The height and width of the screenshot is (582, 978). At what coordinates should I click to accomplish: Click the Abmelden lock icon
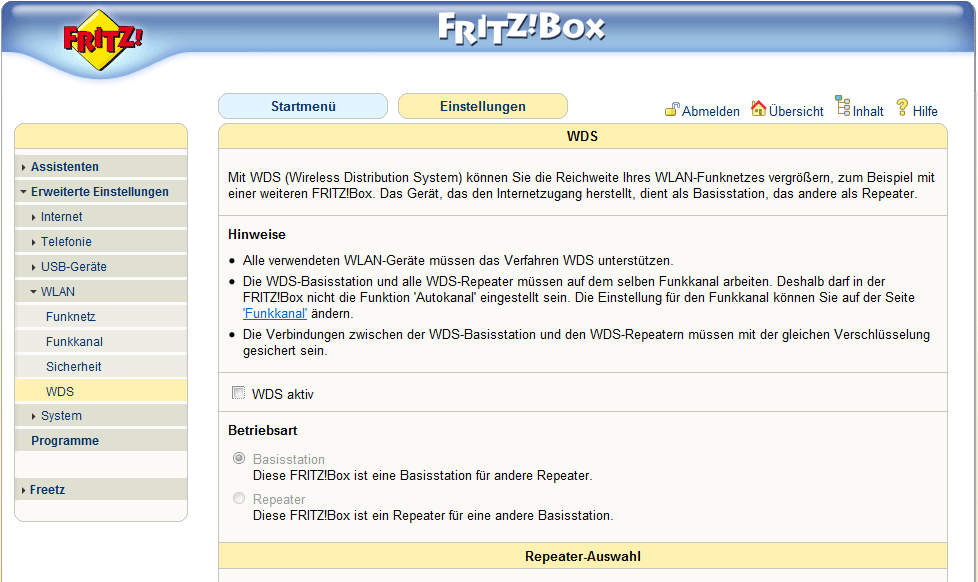tap(672, 110)
